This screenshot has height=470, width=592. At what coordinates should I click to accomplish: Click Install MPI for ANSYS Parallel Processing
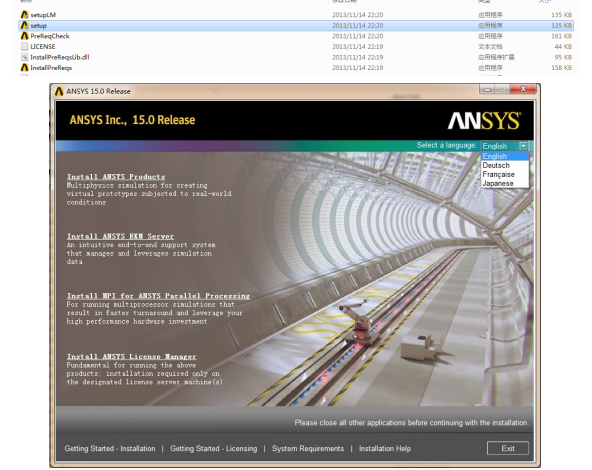(158, 296)
